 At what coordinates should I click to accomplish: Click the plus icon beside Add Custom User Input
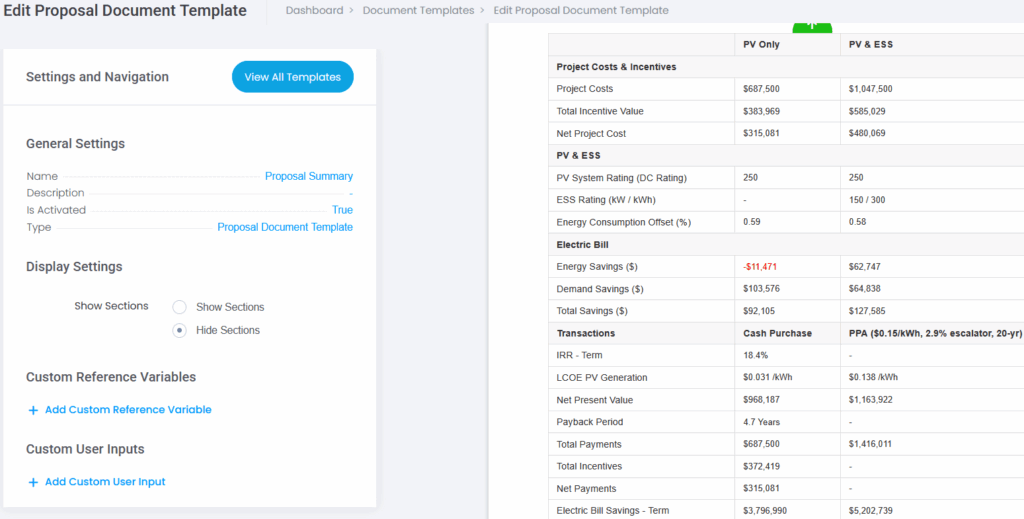(33, 482)
